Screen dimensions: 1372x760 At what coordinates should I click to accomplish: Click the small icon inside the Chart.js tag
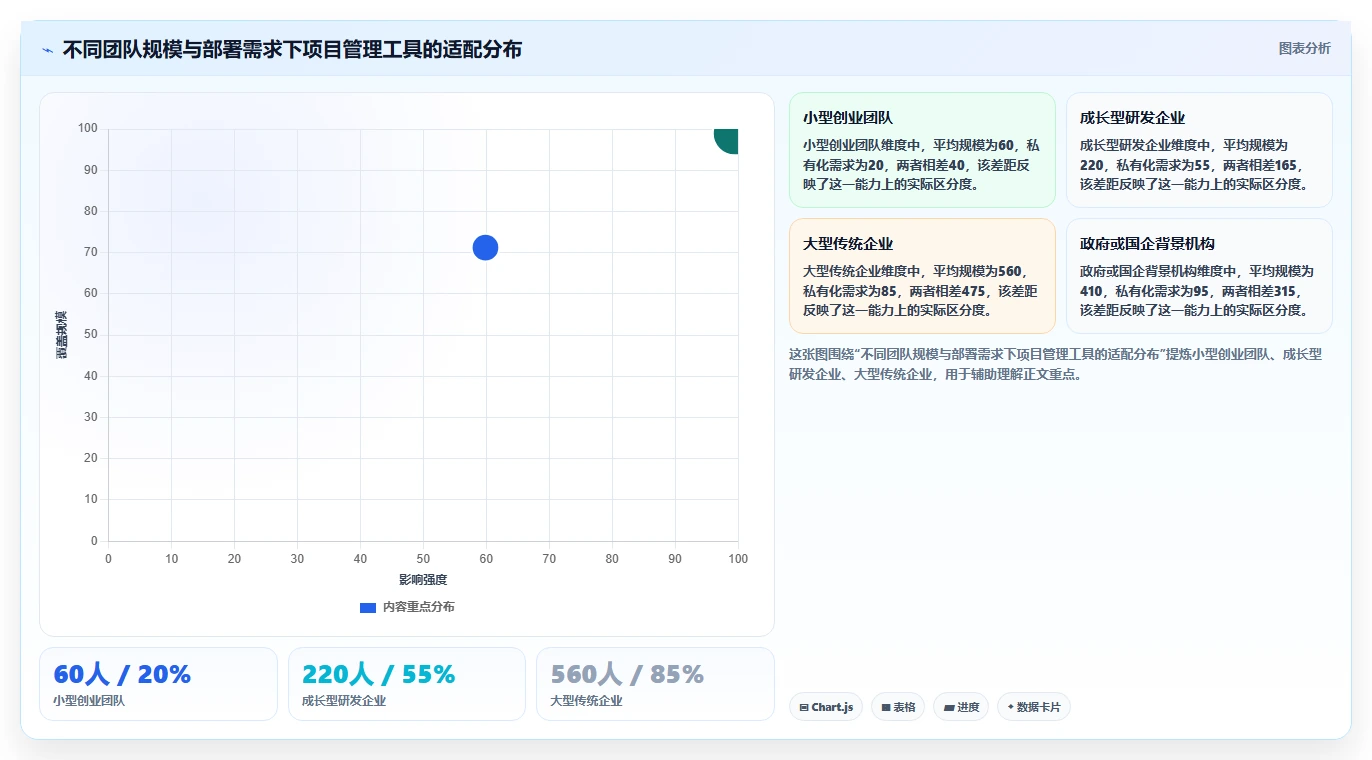[x=804, y=707]
